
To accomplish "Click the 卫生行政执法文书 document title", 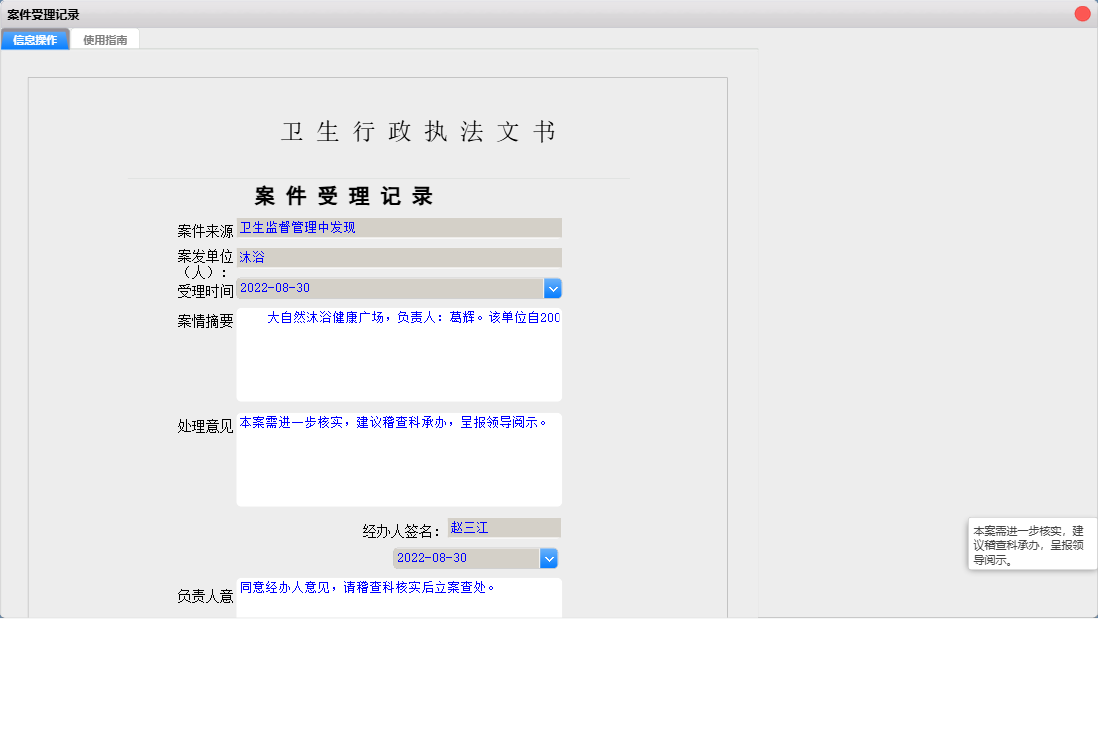I will (417, 131).
